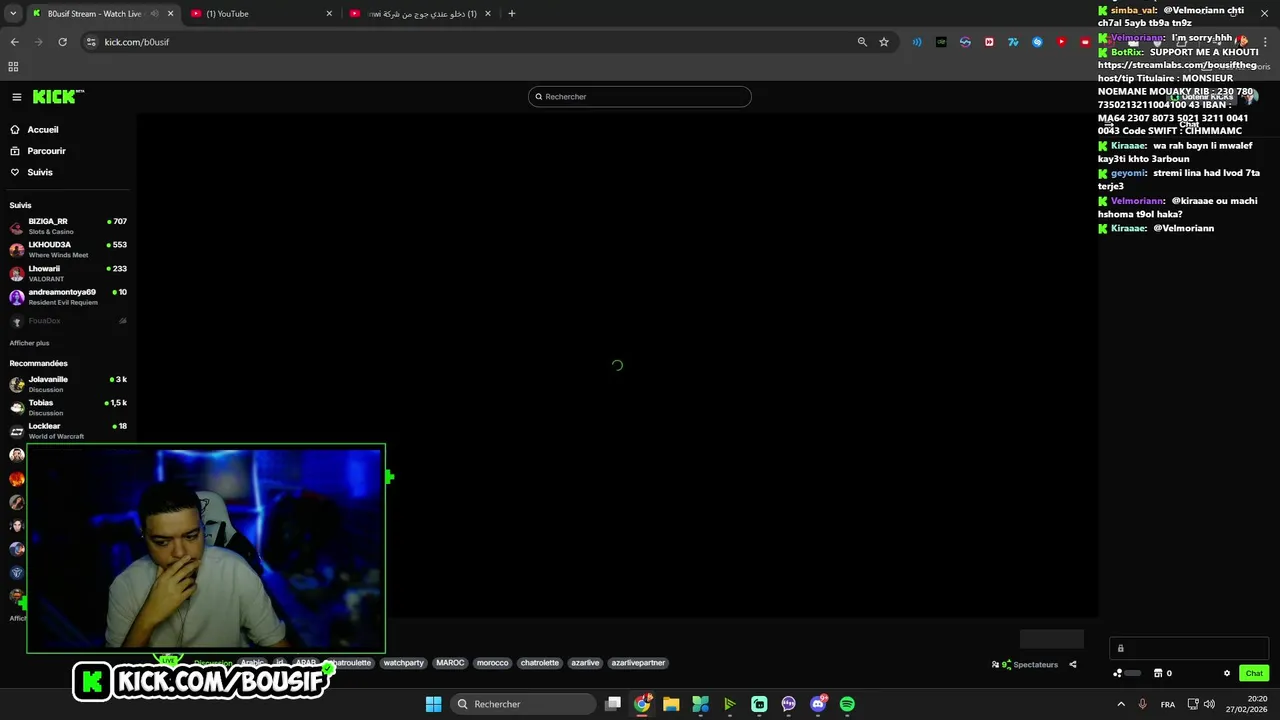Close the B0usif Stream tab
The width and height of the screenshot is (1280, 720).
point(170,14)
